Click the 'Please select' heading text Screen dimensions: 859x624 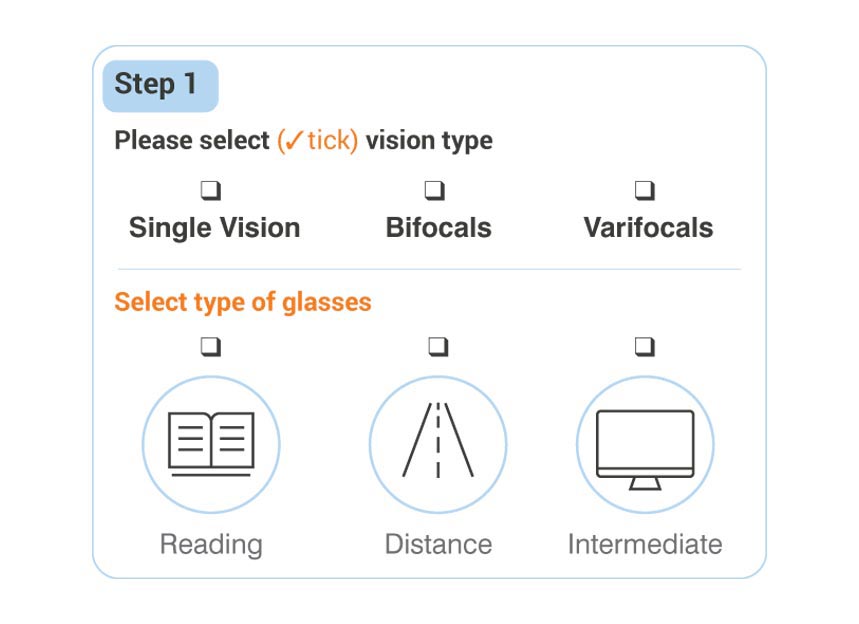pyautogui.click(x=192, y=140)
